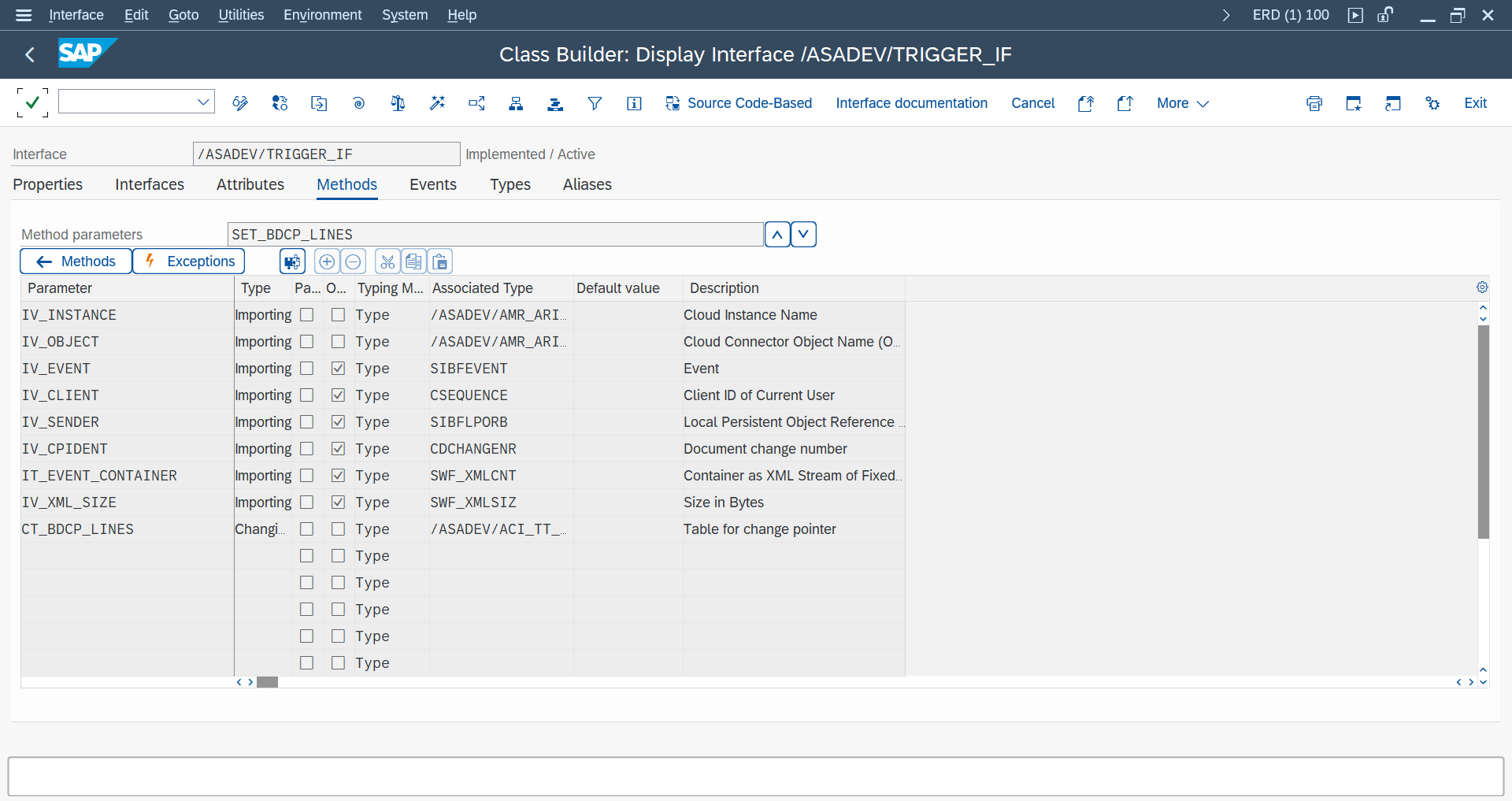Click the Back arrow beside SAP logo
Viewport: 1512px width, 801px height.
30,54
